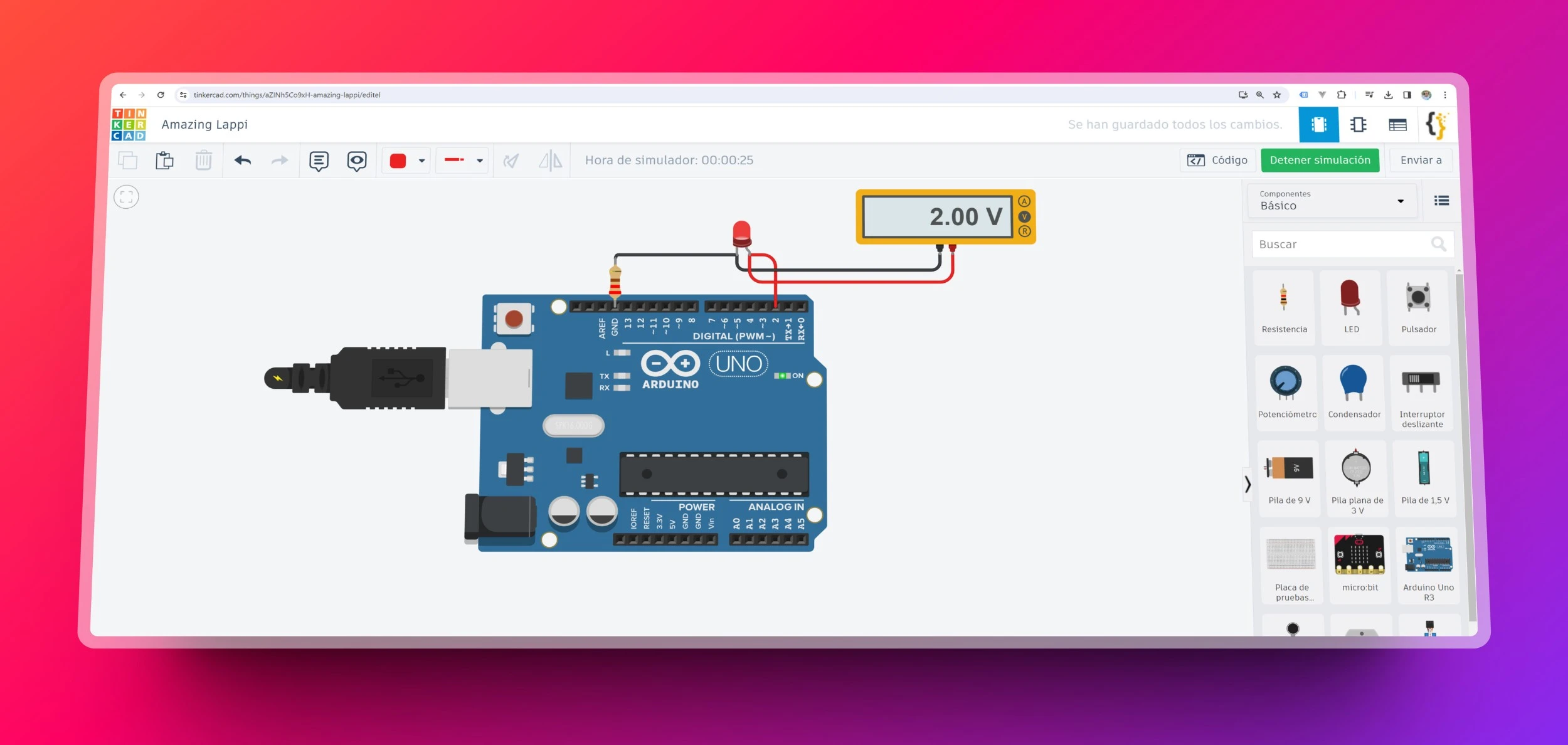Select the Interruptor deslizante component
The image size is (1568, 745).
tap(1422, 393)
